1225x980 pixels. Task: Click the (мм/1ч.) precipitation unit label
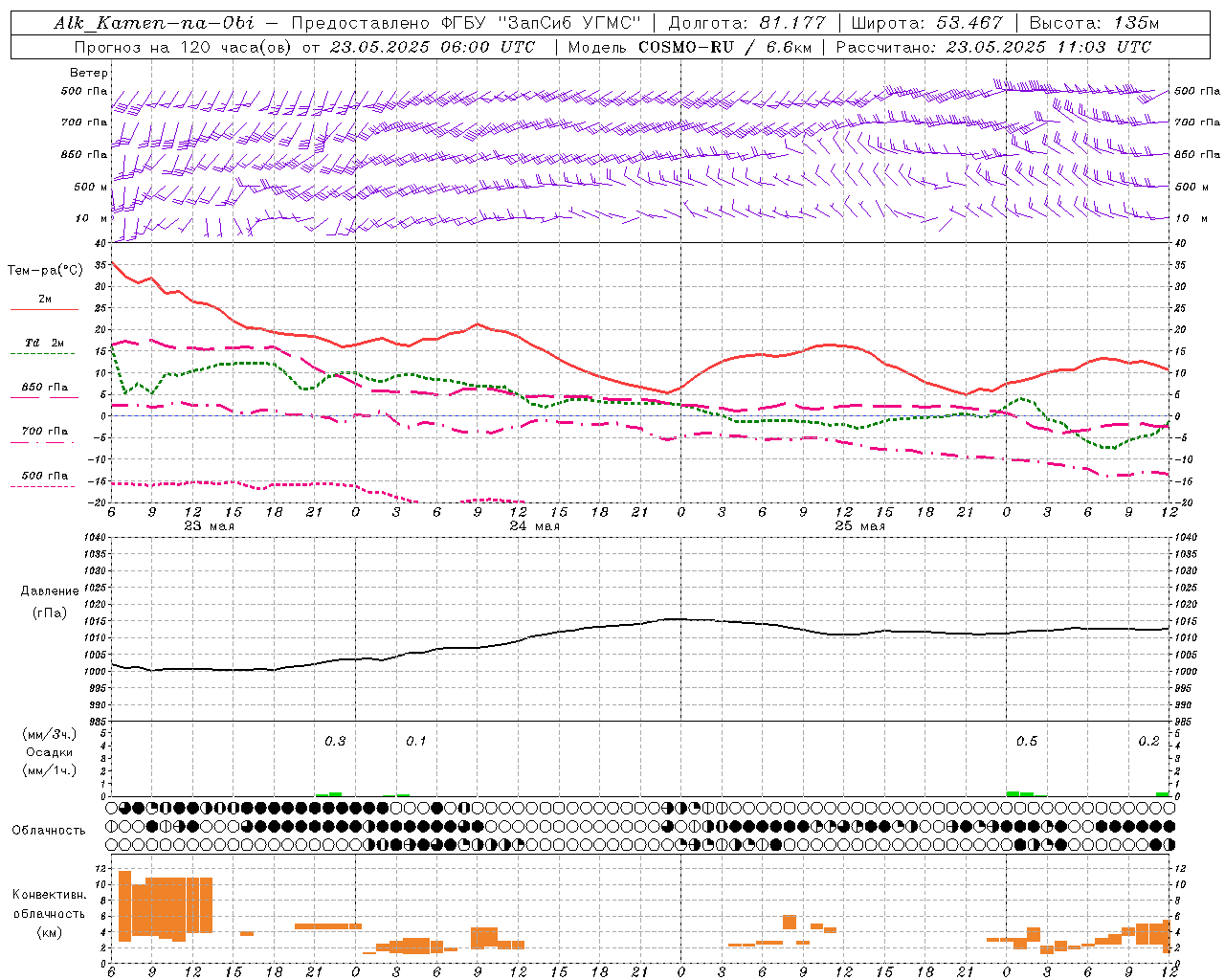(x=50, y=770)
